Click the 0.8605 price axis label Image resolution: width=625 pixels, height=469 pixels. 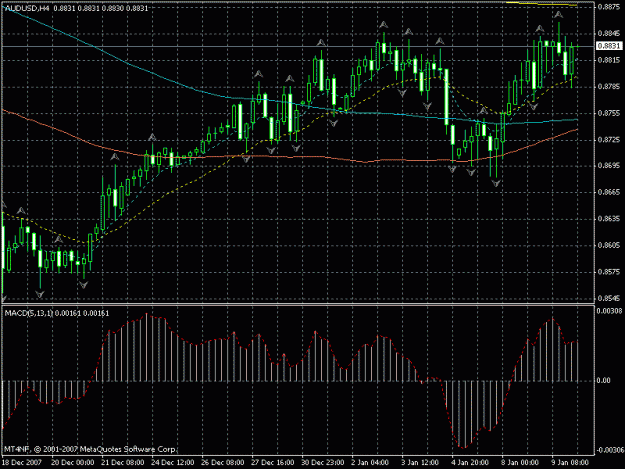(x=609, y=245)
